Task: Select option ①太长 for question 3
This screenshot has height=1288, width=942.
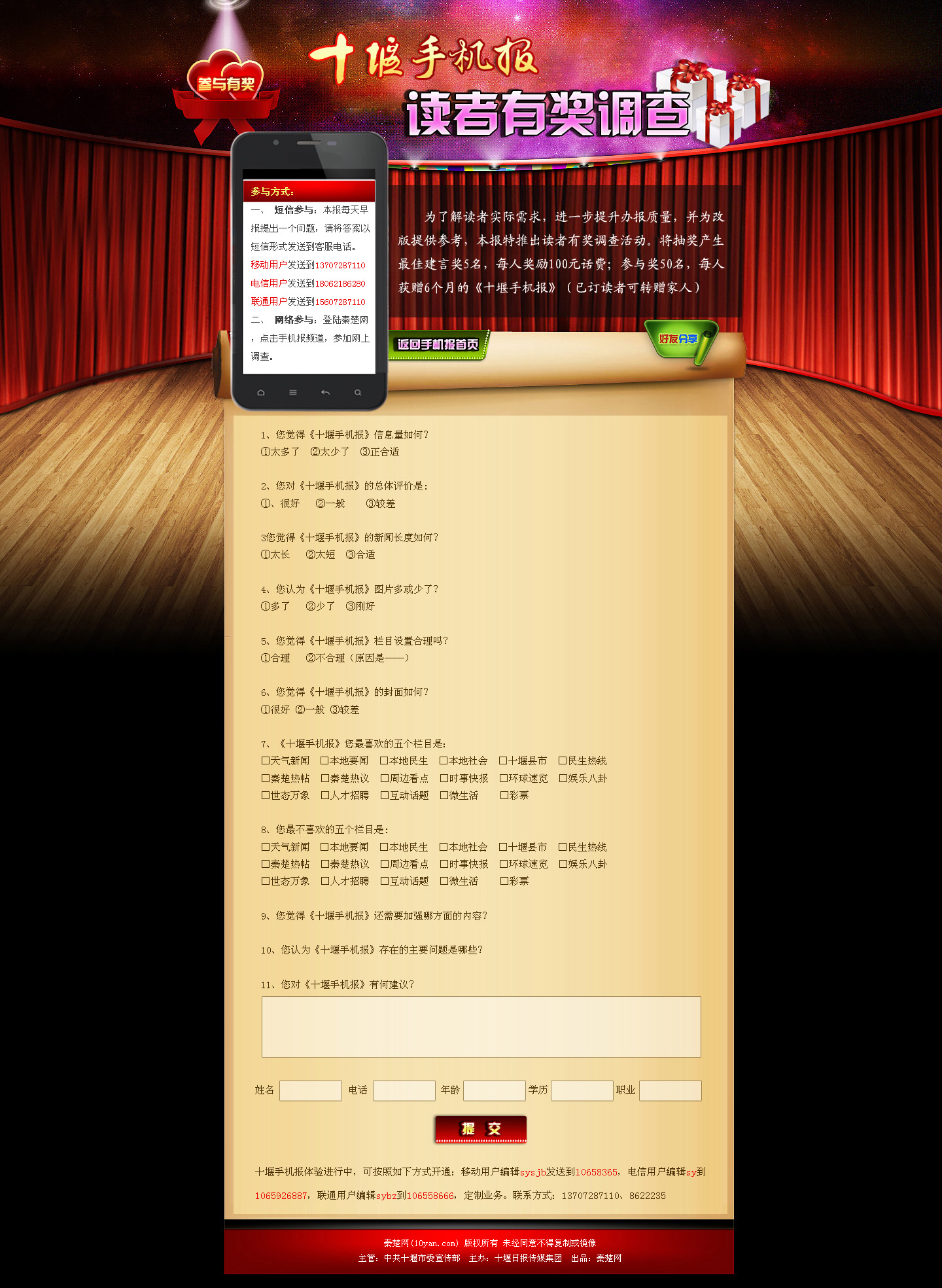Action: click(275, 554)
